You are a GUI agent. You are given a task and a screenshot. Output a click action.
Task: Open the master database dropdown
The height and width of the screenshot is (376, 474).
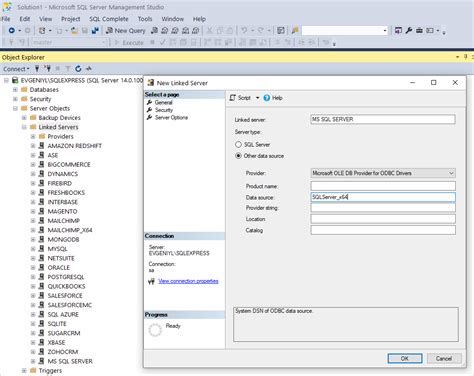104,42
